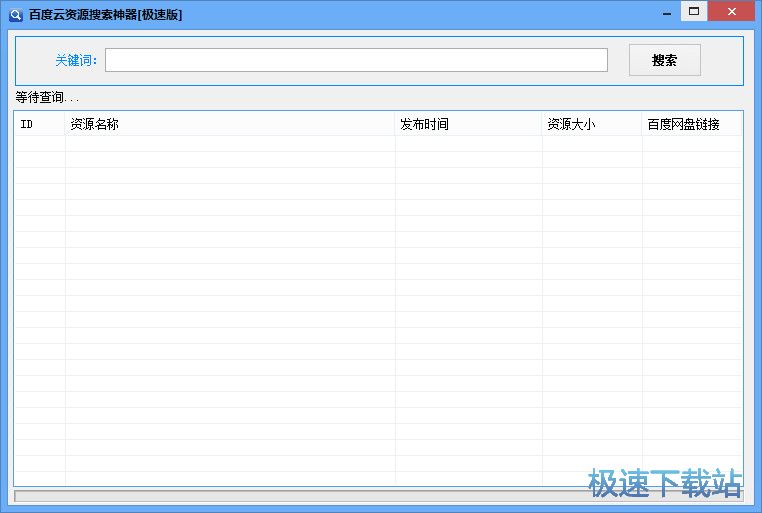Focus the 关键词 keyword input field
This screenshot has height=513, width=762.
click(356, 60)
